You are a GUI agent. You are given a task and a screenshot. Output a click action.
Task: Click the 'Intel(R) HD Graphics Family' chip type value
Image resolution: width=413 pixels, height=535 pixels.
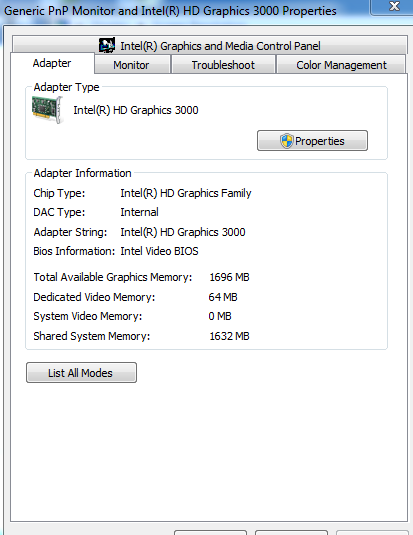tap(186, 193)
